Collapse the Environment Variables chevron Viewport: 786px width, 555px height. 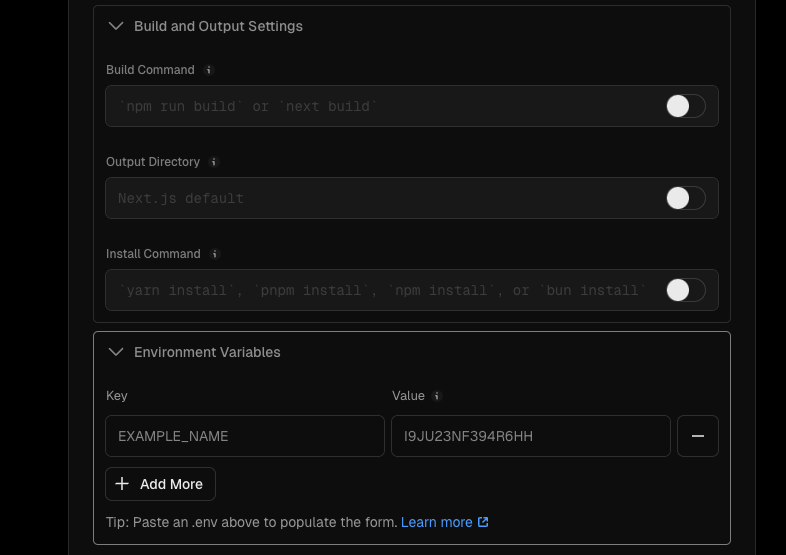point(116,352)
